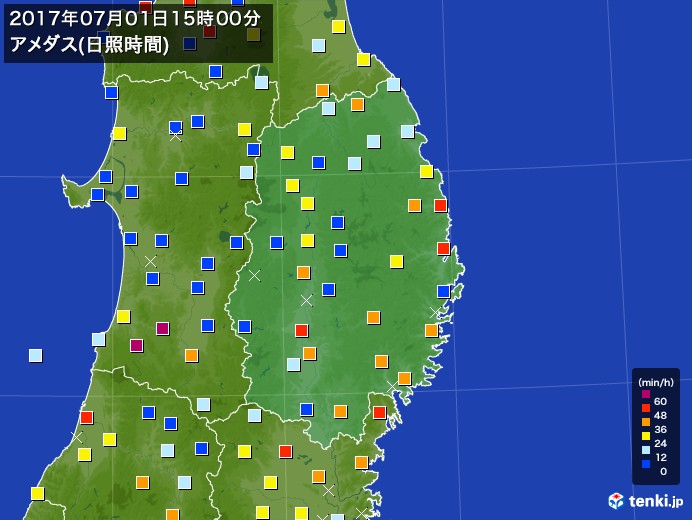Click the アメダス(日照時間) title text

89,45
